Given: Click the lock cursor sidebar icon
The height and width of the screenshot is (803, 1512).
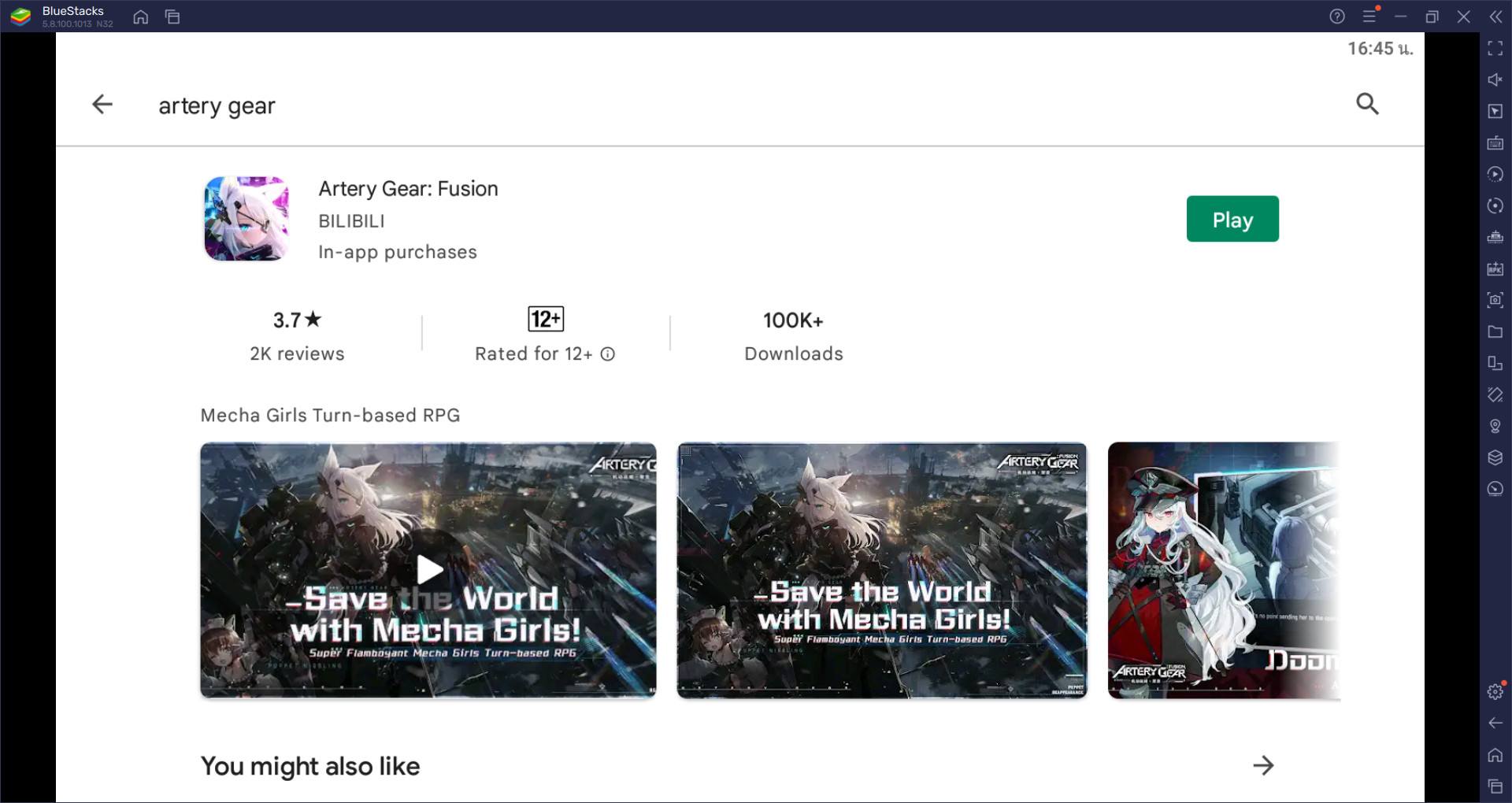Looking at the screenshot, I should point(1495,111).
